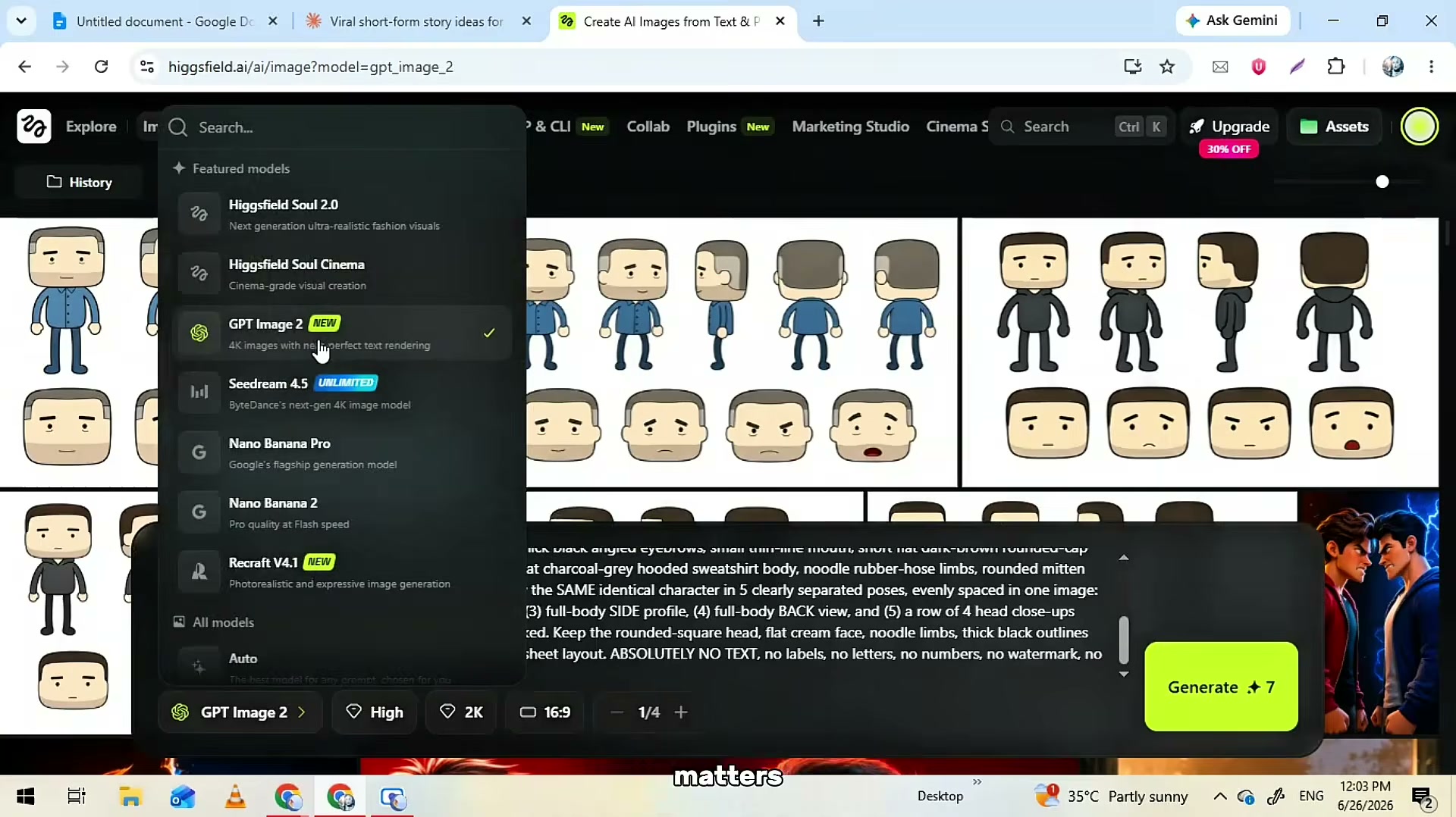The image size is (1456, 817).
Task: Decrease the image count with minus
Action: (x=617, y=712)
